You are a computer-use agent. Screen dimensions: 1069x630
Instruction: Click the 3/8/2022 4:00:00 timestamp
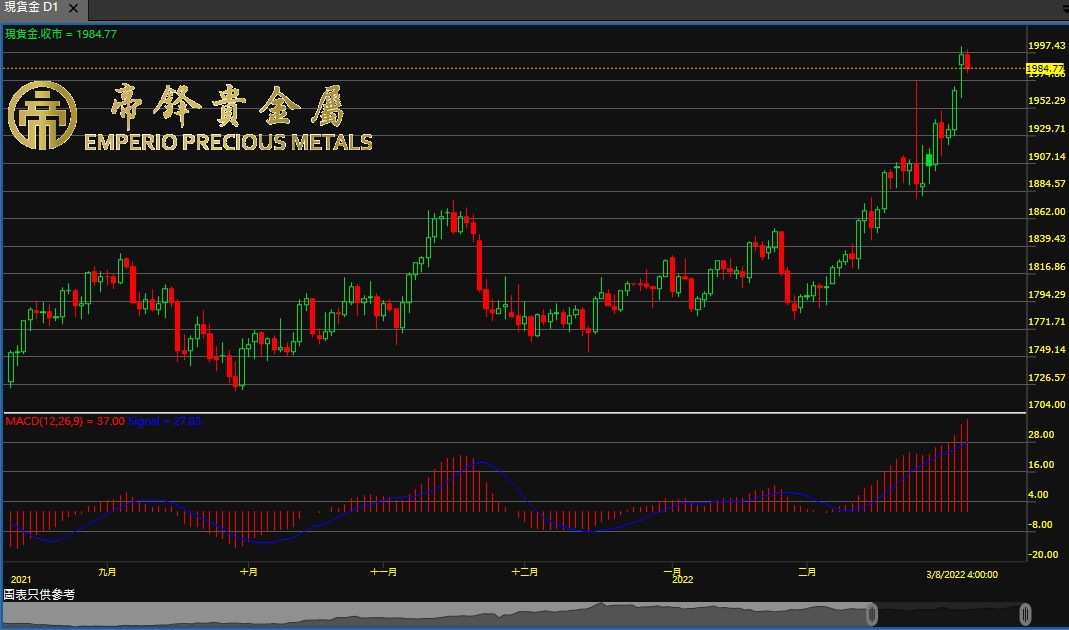962,575
